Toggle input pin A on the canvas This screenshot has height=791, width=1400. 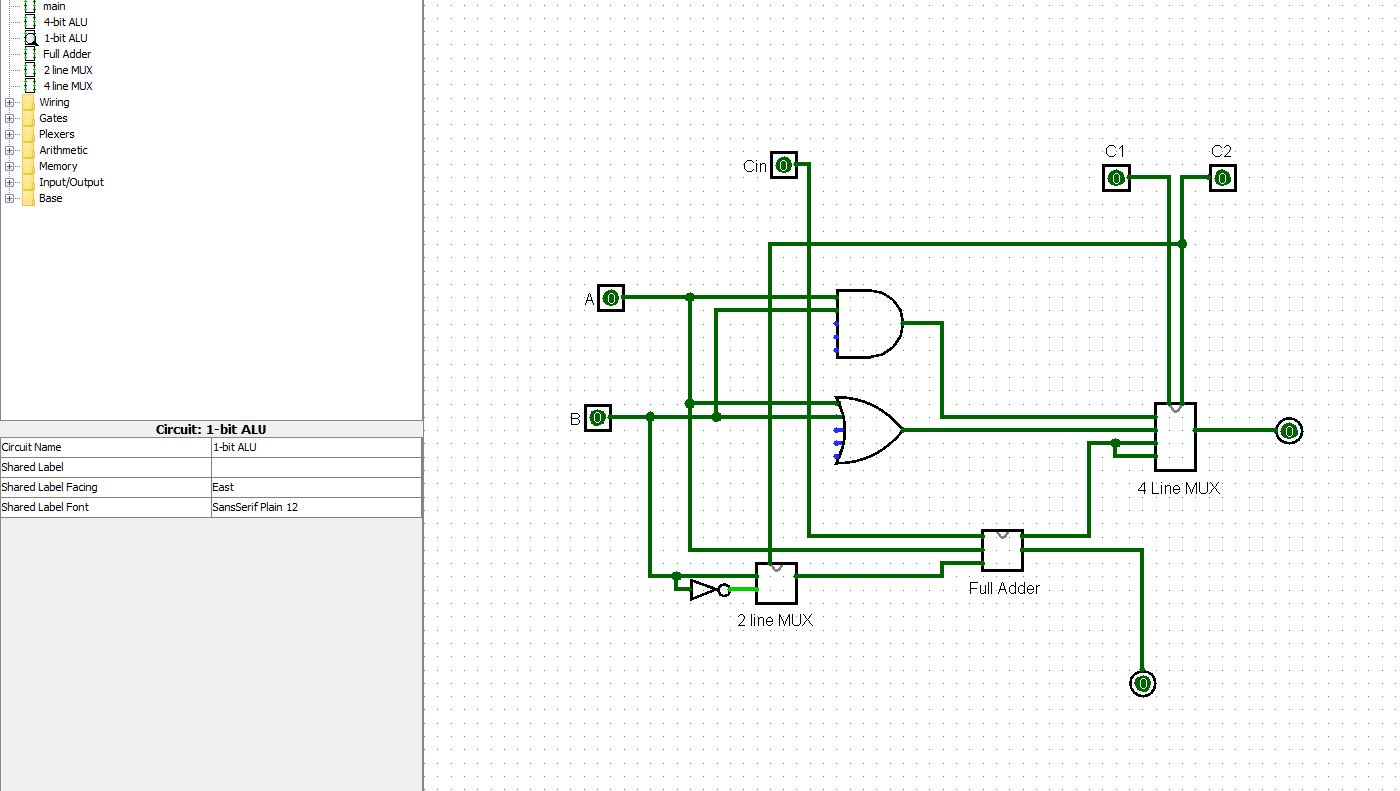(x=611, y=297)
